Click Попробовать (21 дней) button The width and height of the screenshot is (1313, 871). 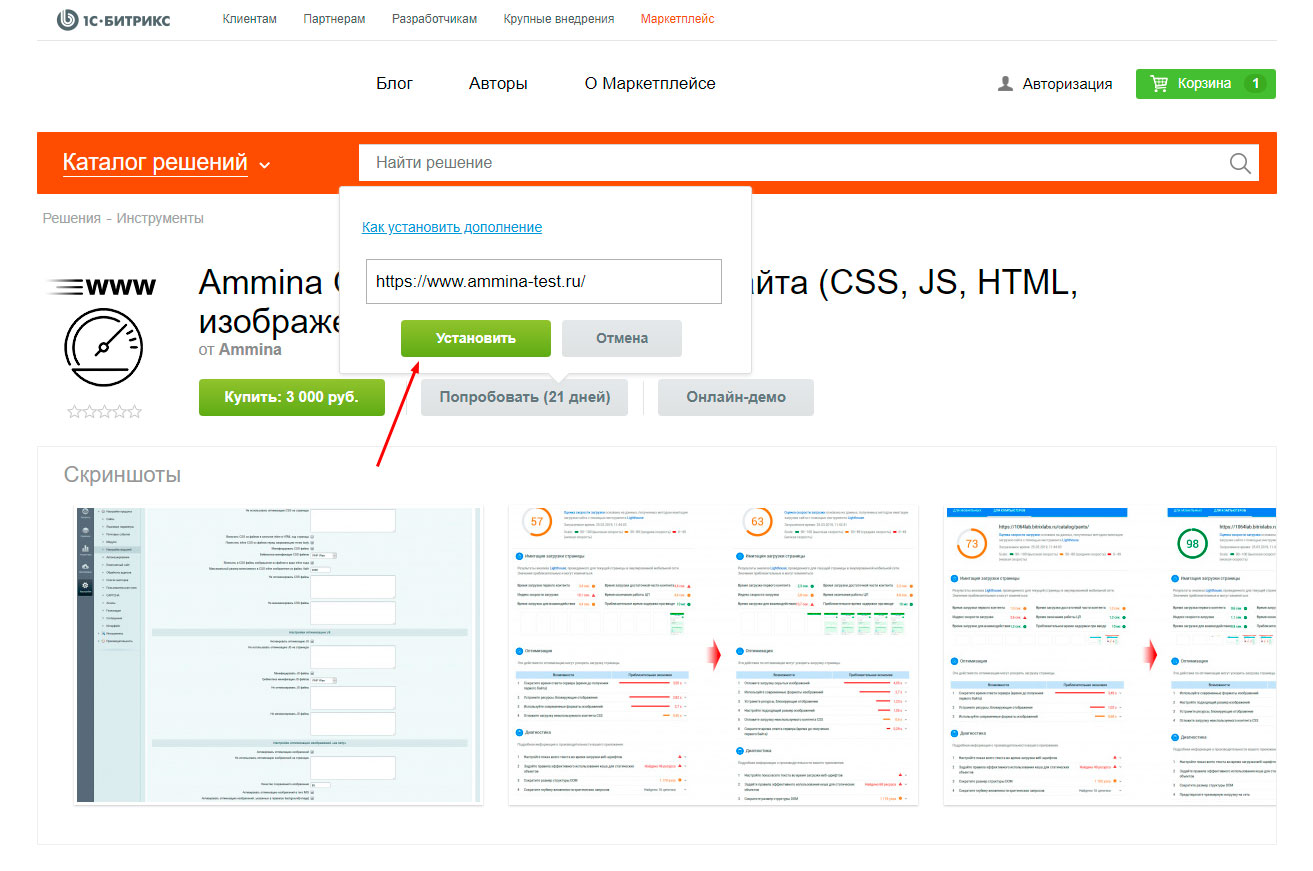[x=524, y=397]
